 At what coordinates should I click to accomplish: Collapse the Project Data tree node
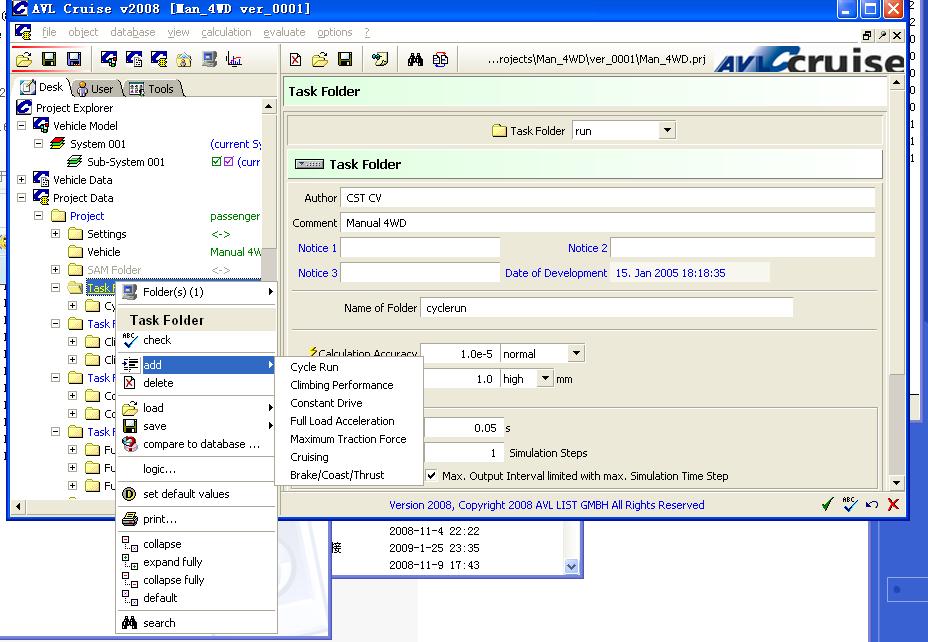21,198
